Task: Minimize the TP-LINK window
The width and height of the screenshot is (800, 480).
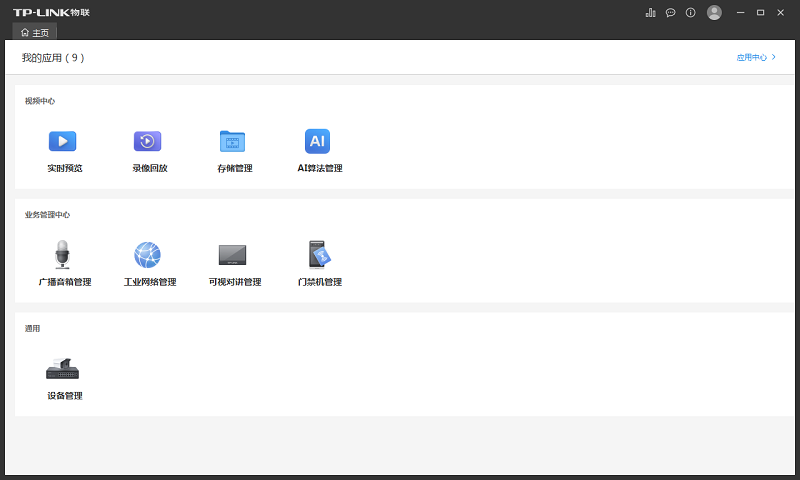Action: 740,13
